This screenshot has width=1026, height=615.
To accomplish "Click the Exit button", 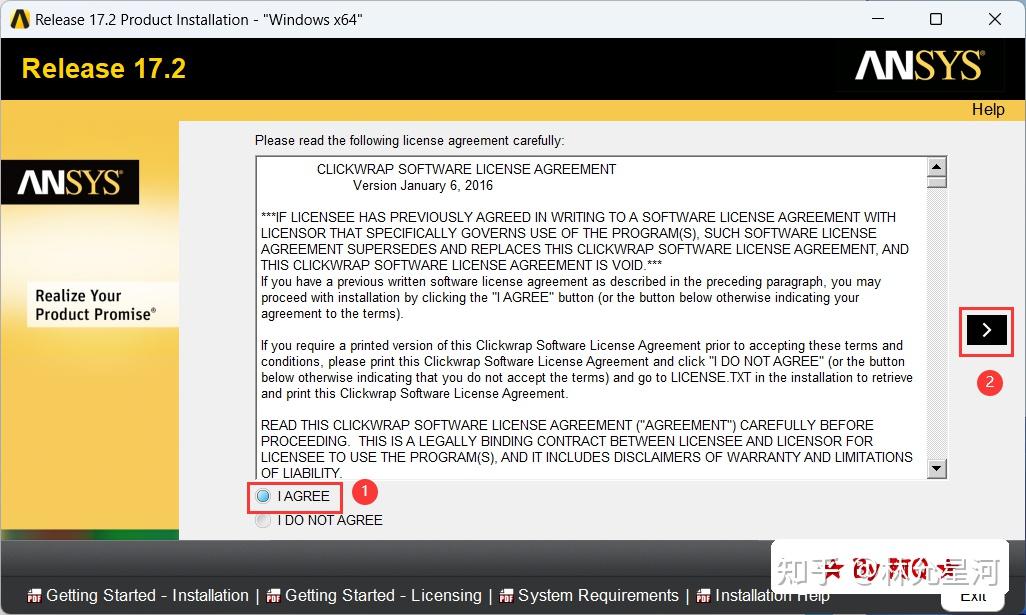I will point(971,595).
